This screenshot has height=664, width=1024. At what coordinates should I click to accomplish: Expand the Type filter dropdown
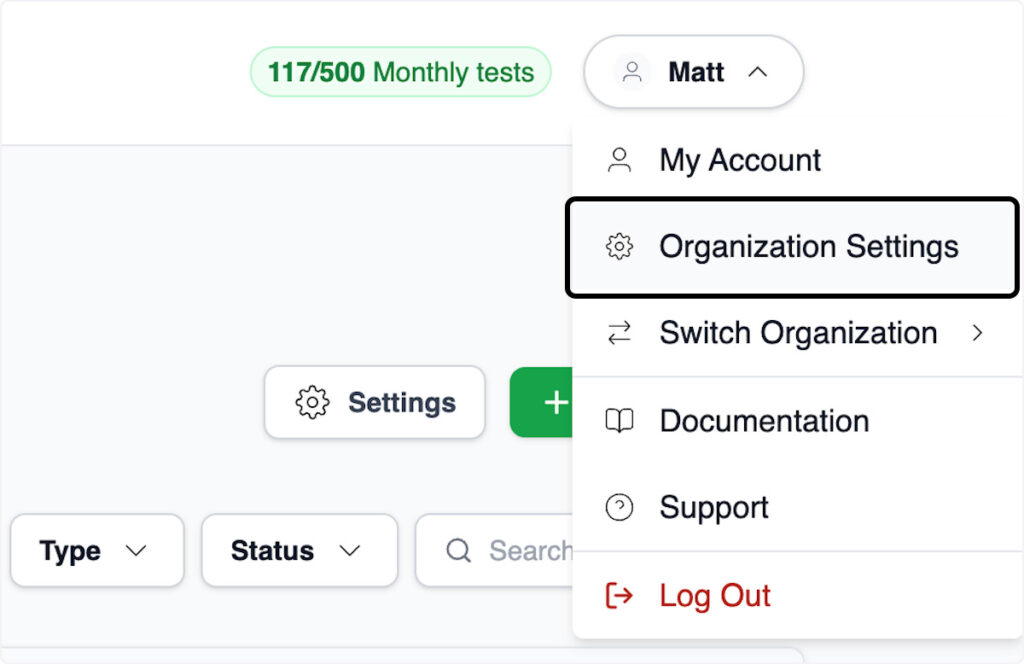(97, 551)
